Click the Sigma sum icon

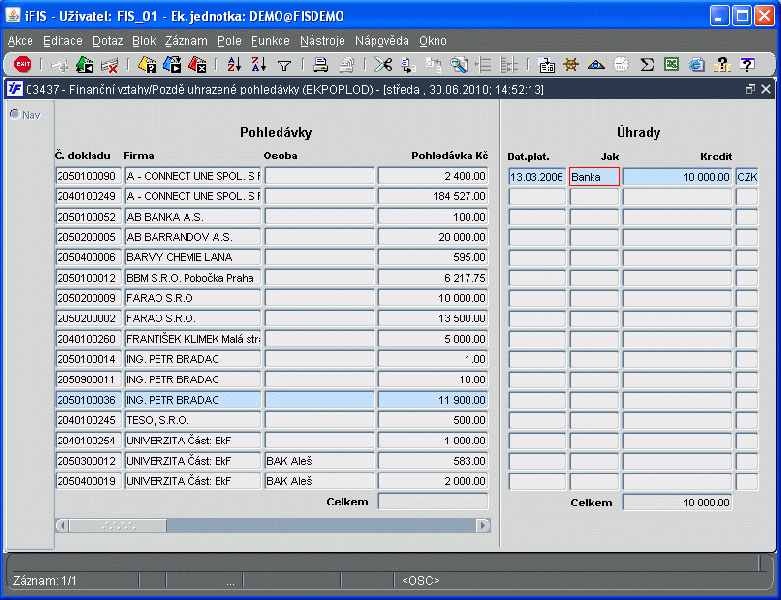click(647, 65)
